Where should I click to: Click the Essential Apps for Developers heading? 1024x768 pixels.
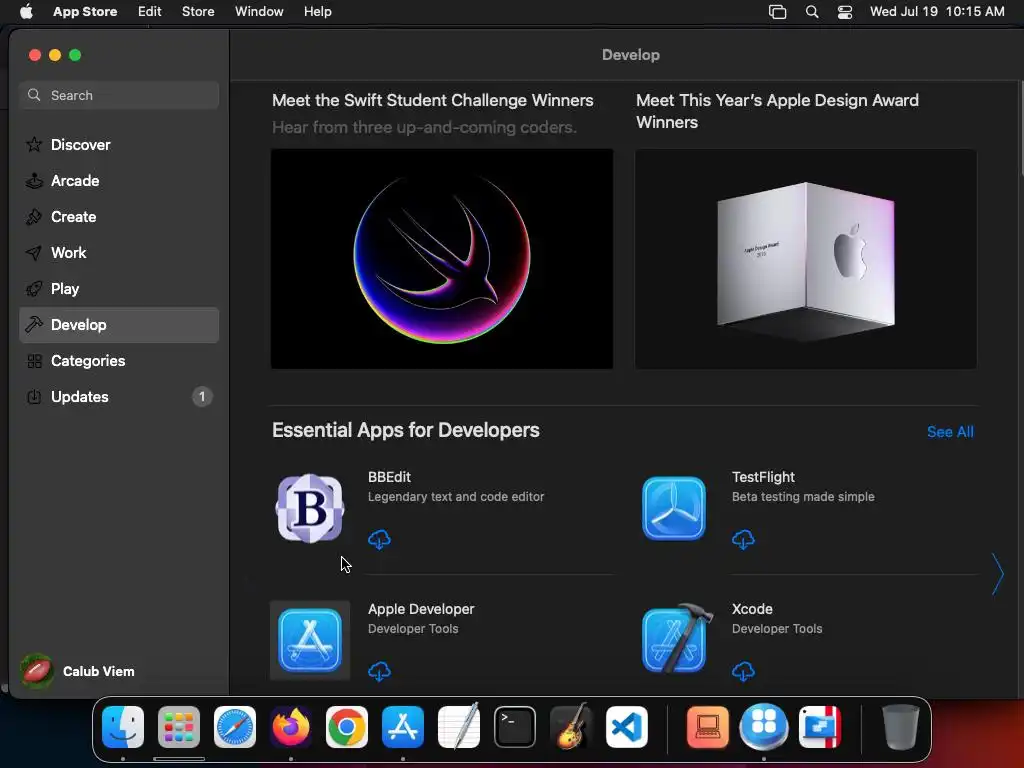pos(406,430)
